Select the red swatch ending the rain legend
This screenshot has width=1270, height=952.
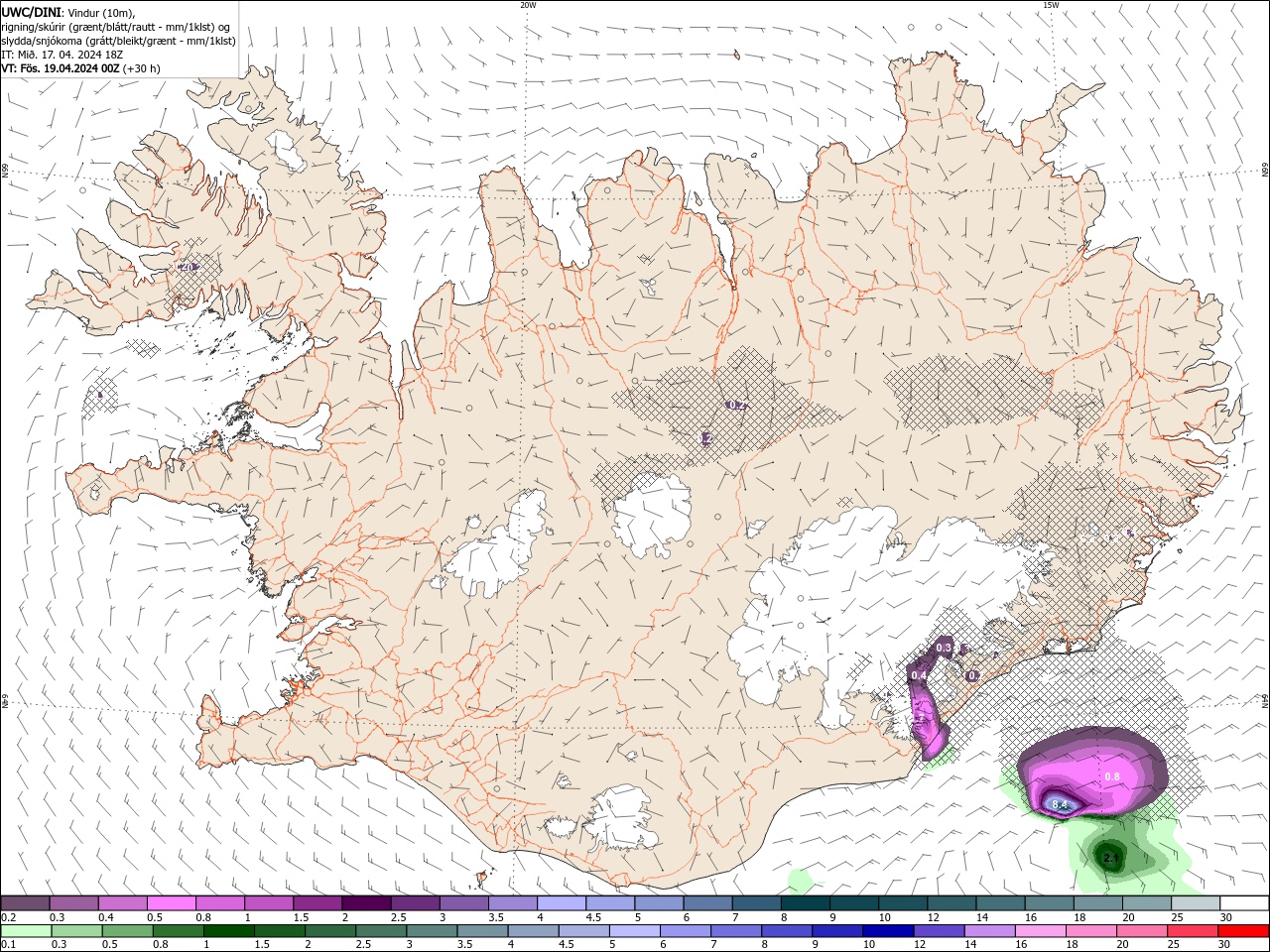coord(1243,931)
